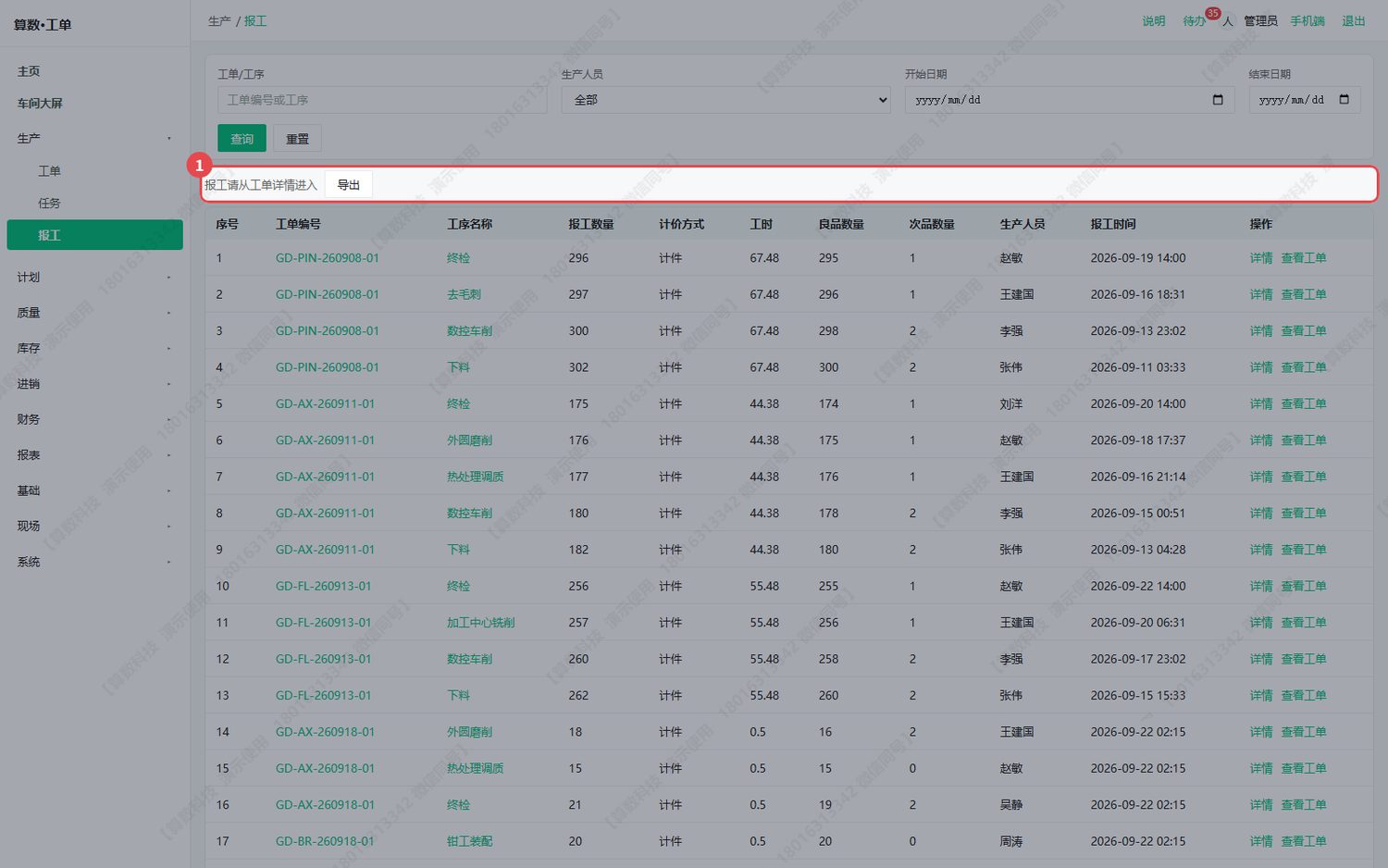1388x868 pixels.
Task: Expand the 质量 sidebar menu
Action: point(94,313)
